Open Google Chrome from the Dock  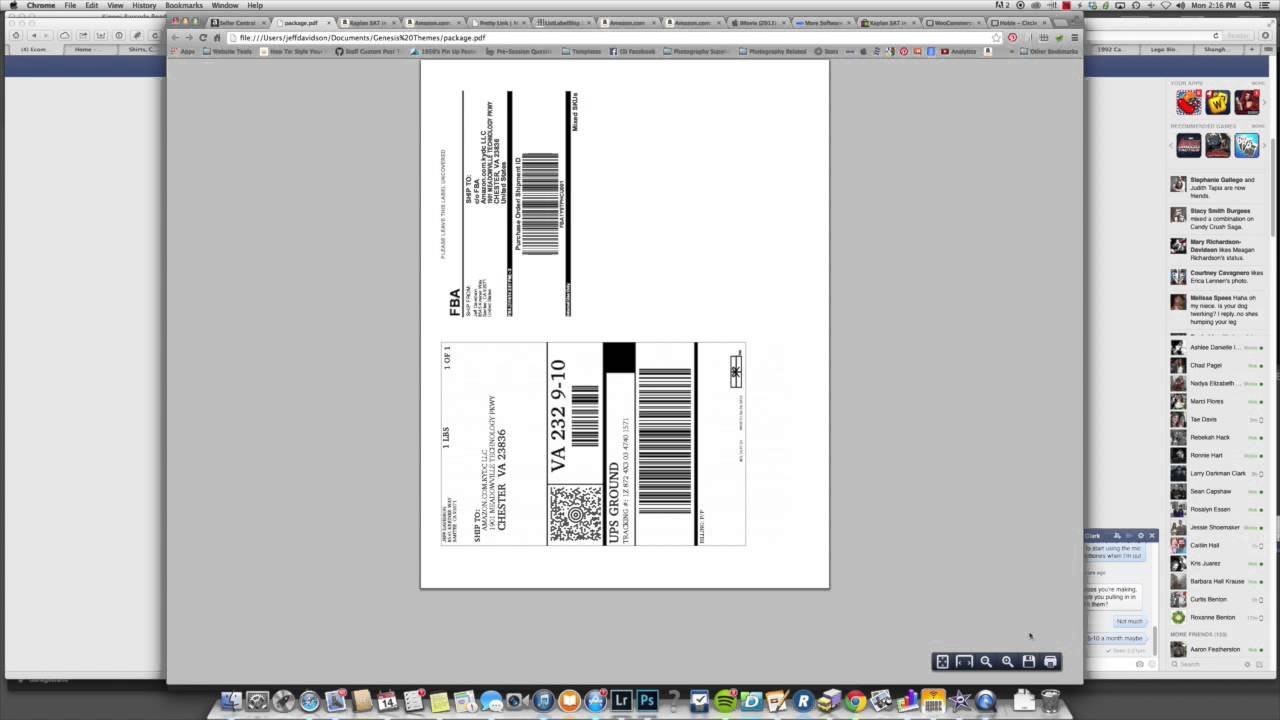click(x=855, y=702)
